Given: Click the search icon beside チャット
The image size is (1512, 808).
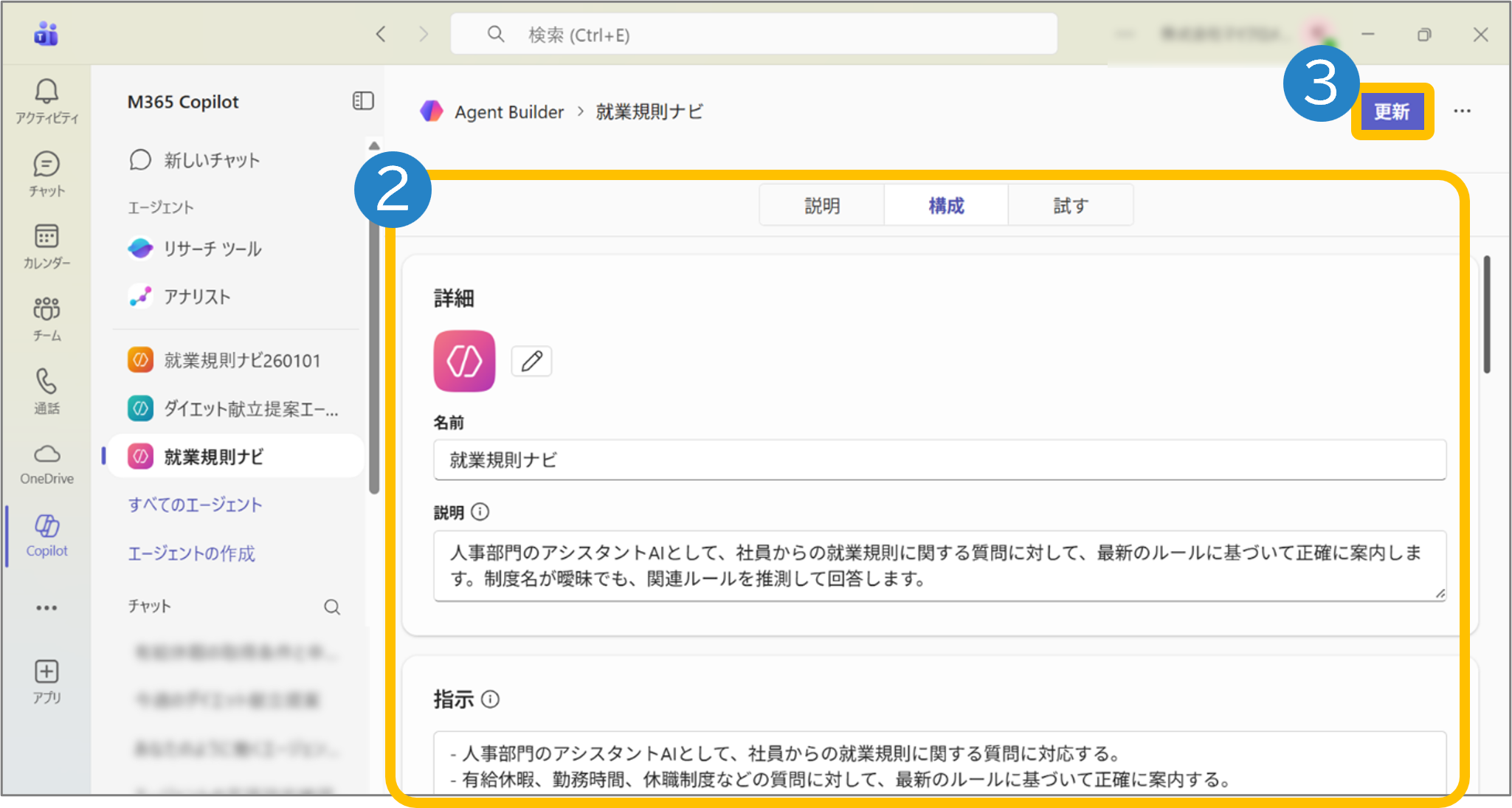Looking at the screenshot, I should [332, 607].
